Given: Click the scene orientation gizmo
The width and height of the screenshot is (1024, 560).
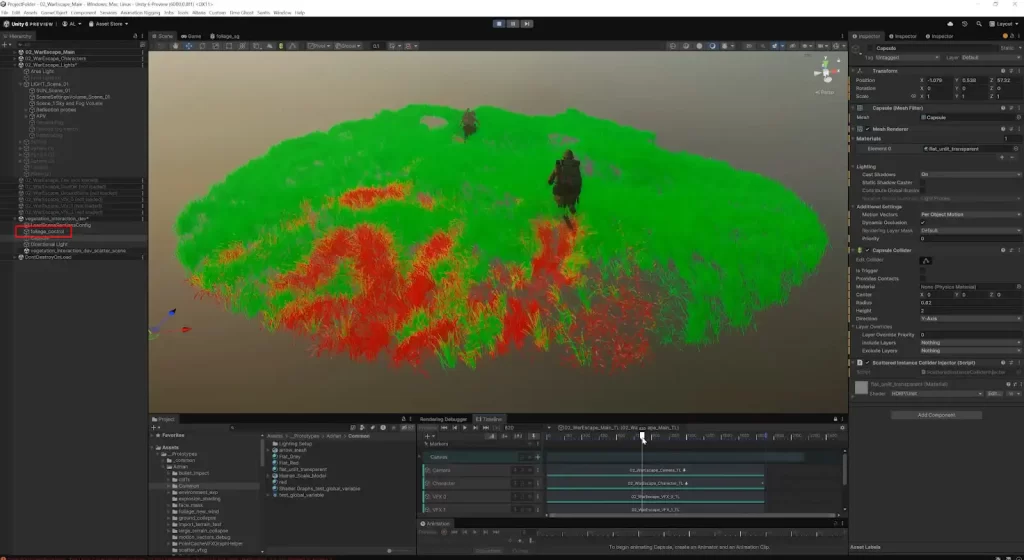Looking at the screenshot, I should pyautogui.click(x=824, y=72).
